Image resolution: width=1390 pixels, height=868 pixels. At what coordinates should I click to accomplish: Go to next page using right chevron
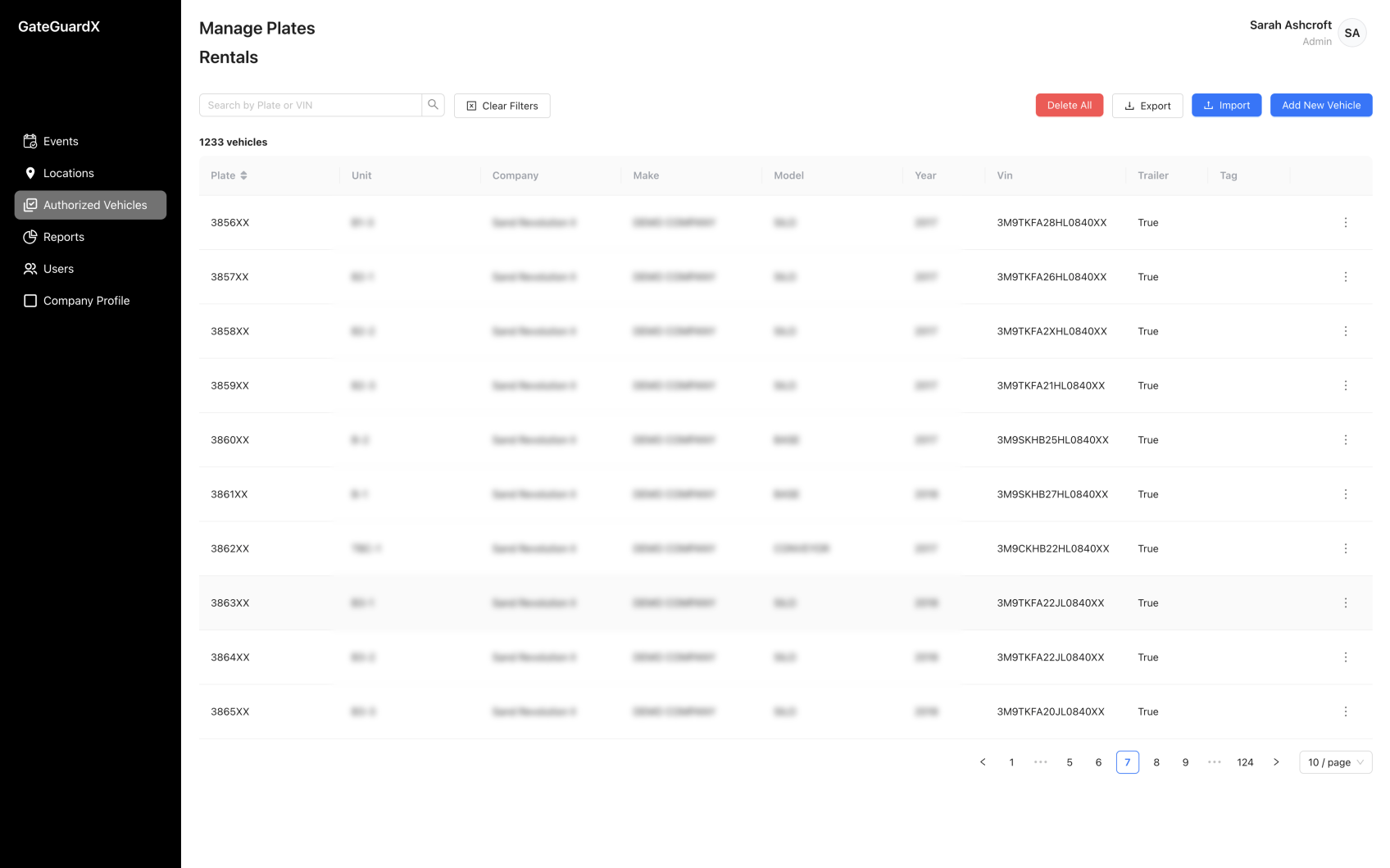point(1276,762)
